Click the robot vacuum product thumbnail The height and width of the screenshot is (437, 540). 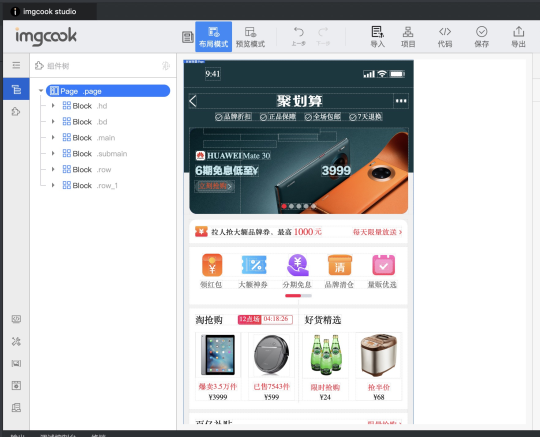click(271, 355)
